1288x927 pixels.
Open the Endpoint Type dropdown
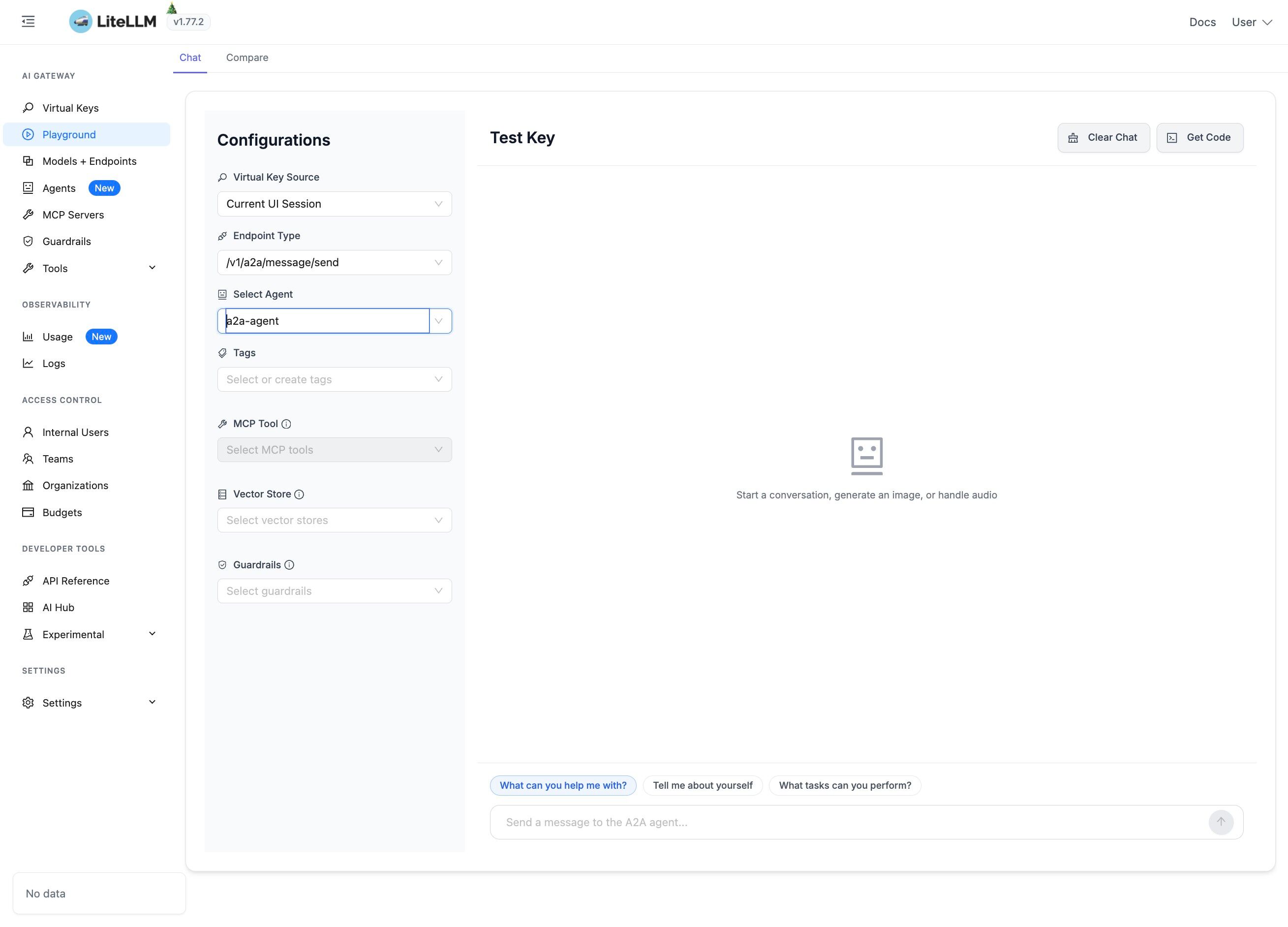coord(334,262)
